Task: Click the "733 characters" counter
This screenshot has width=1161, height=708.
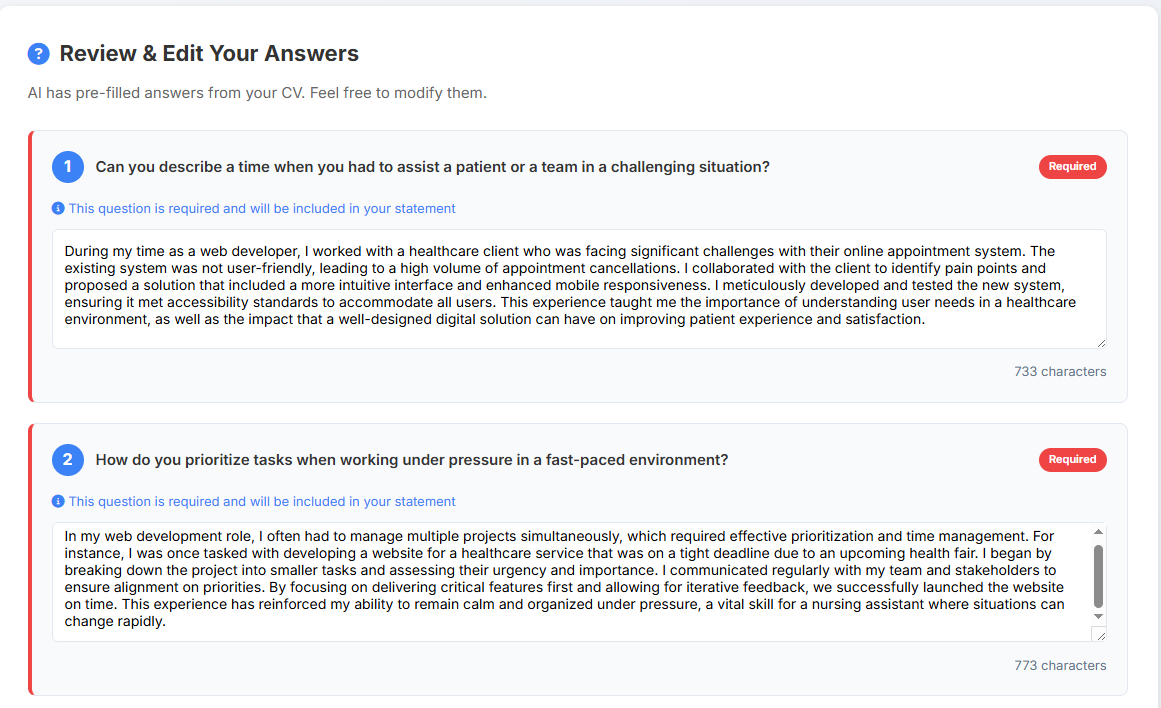Action: click(x=1060, y=372)
